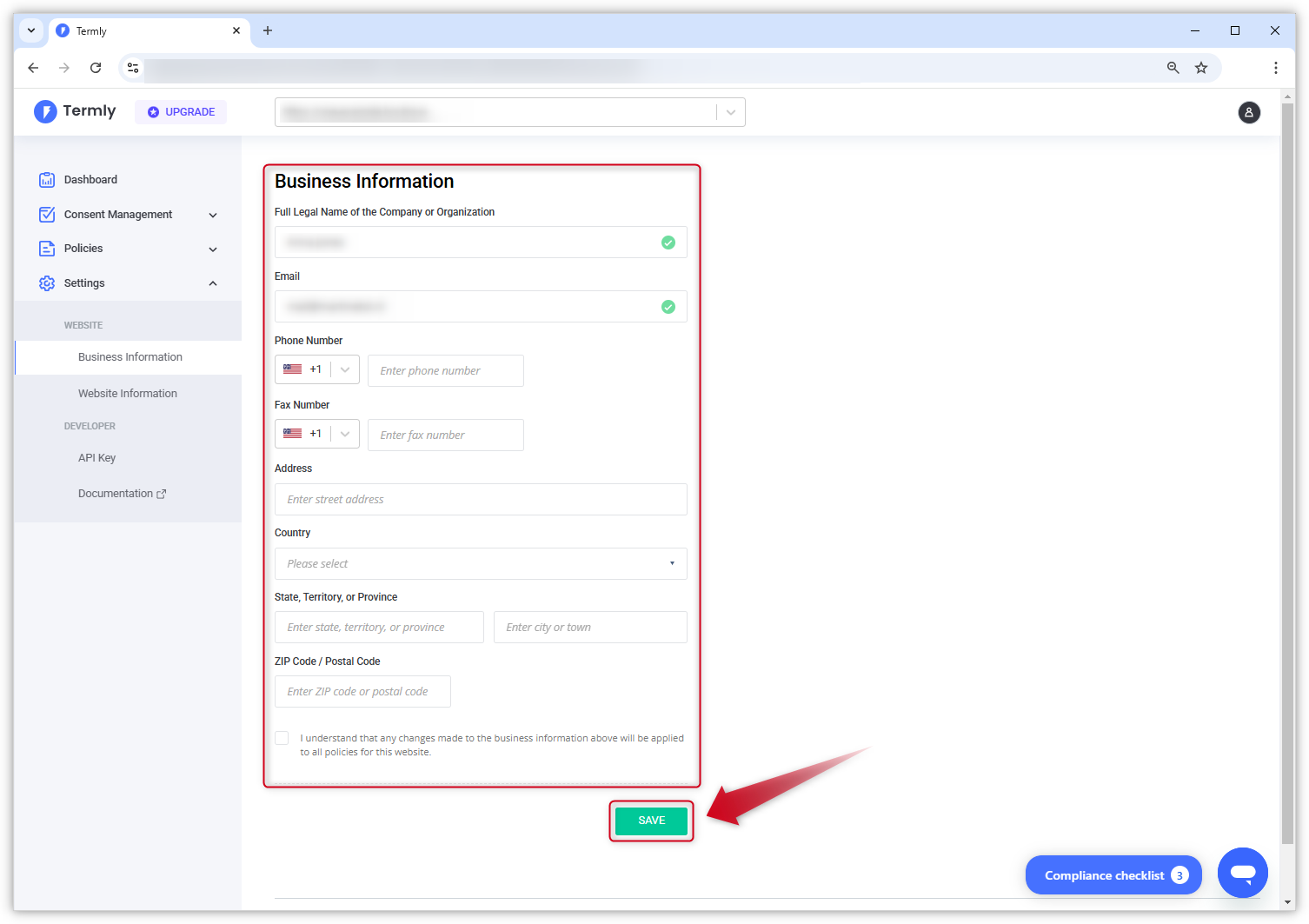Image resolution: width=1309 pixels, height=924 pixels.
Task: Select API Key from the sidebar
Action: [x=96, y=457]
